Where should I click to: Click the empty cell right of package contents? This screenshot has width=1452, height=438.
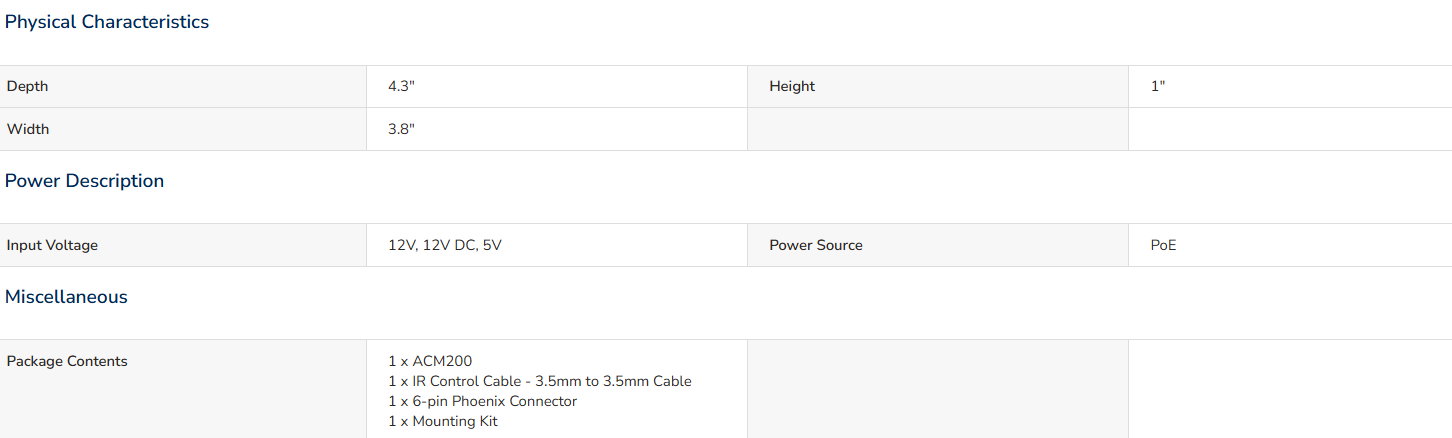point(937,389)
